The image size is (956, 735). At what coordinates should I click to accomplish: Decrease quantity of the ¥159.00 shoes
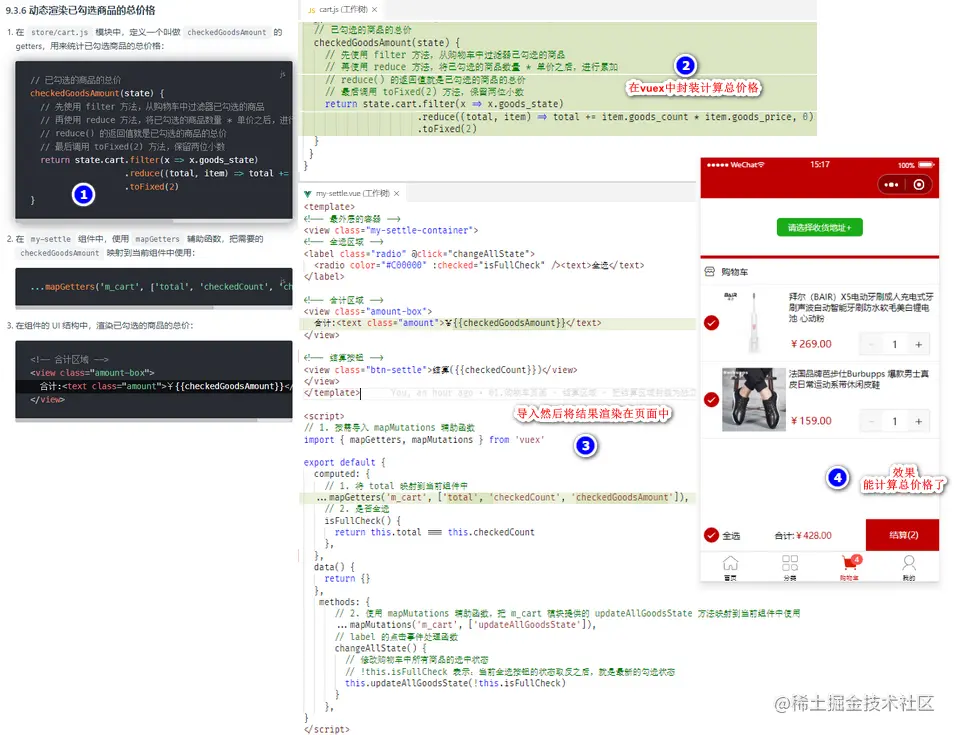(871, 421)
